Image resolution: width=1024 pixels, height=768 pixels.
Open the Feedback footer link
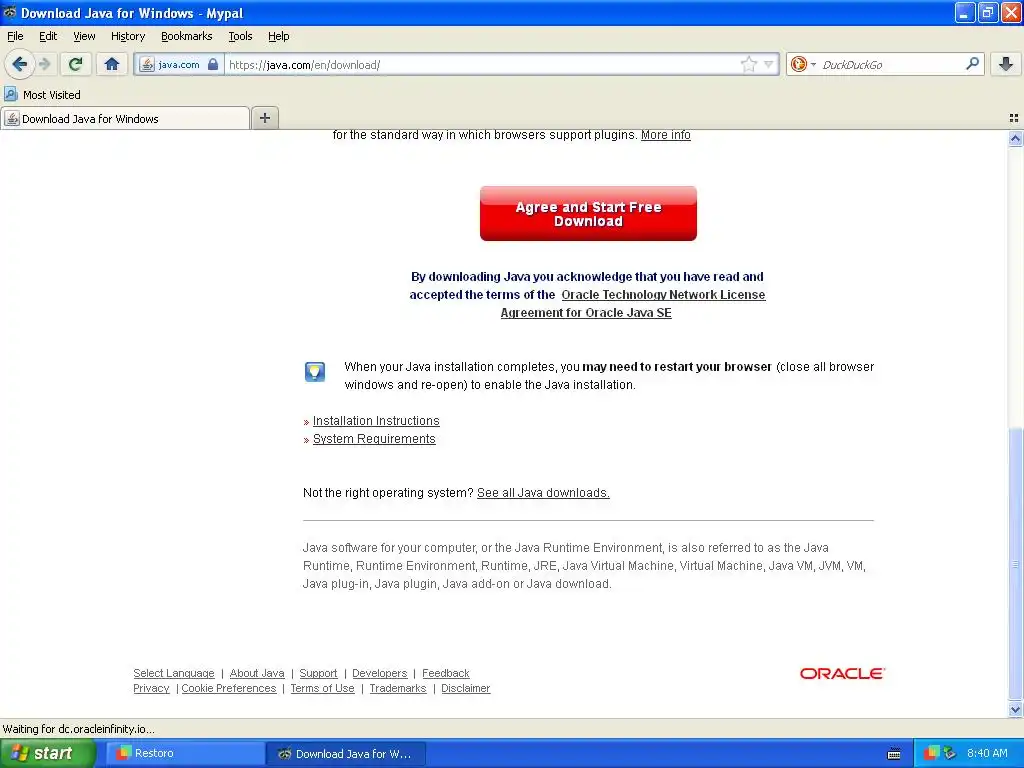pos(445,673)
